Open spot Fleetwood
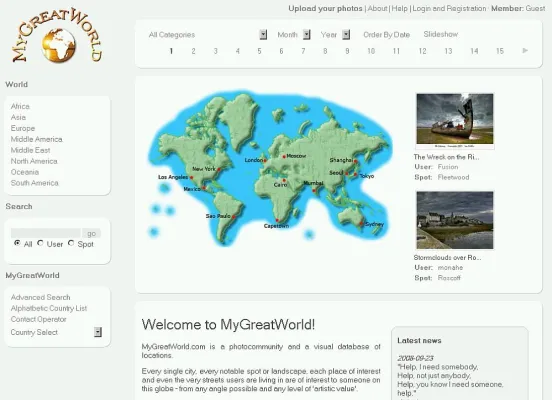 click(x=453, y=177)
